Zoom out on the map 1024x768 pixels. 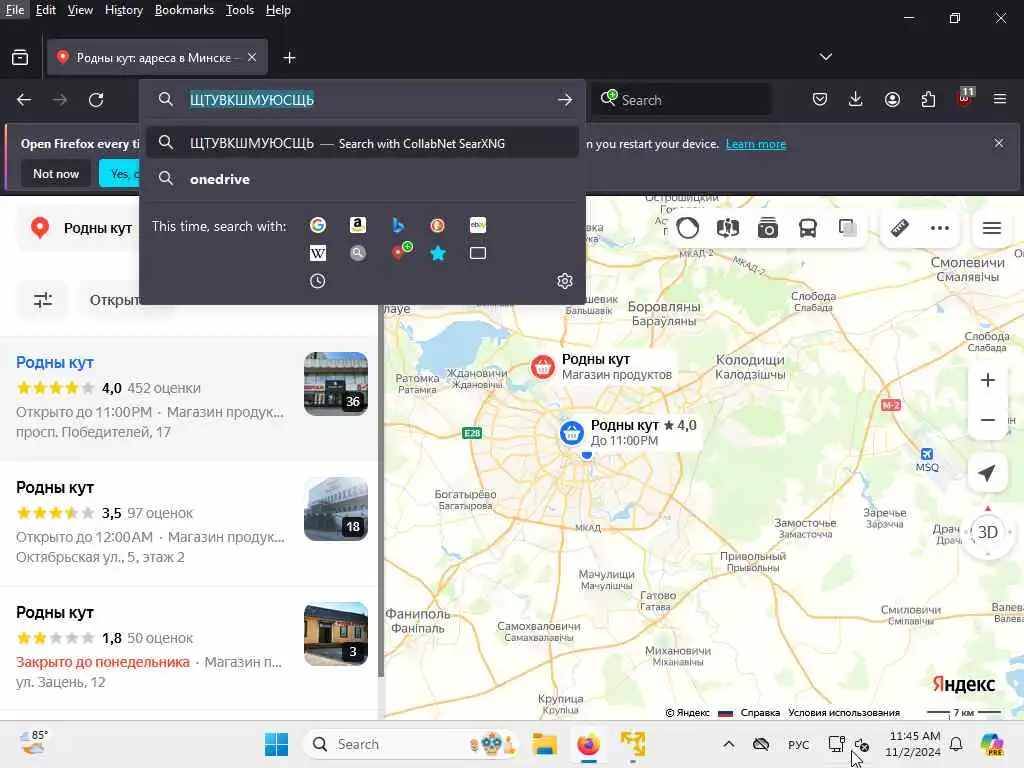click(988, 420)
